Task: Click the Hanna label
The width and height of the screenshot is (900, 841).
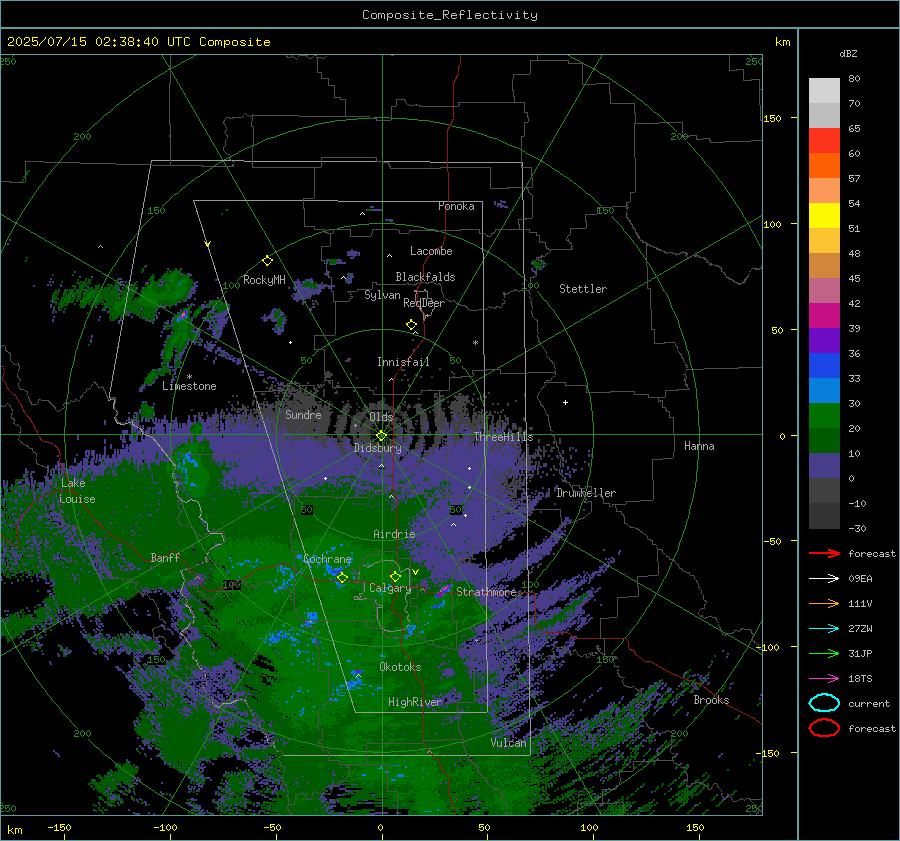Action: pos(699,446)
